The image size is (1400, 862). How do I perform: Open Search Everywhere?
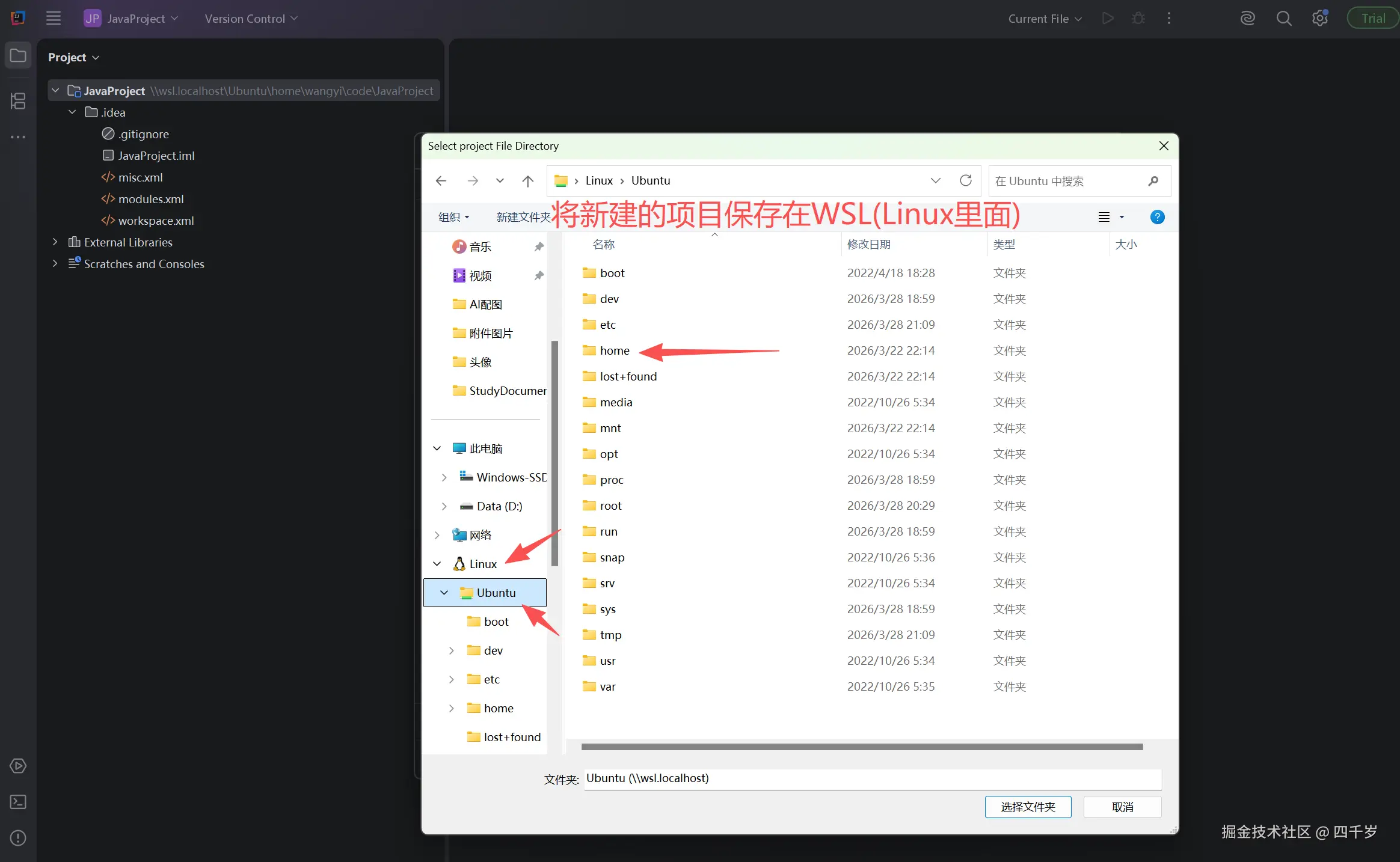pyautogui.click(x=1285, y=18)
